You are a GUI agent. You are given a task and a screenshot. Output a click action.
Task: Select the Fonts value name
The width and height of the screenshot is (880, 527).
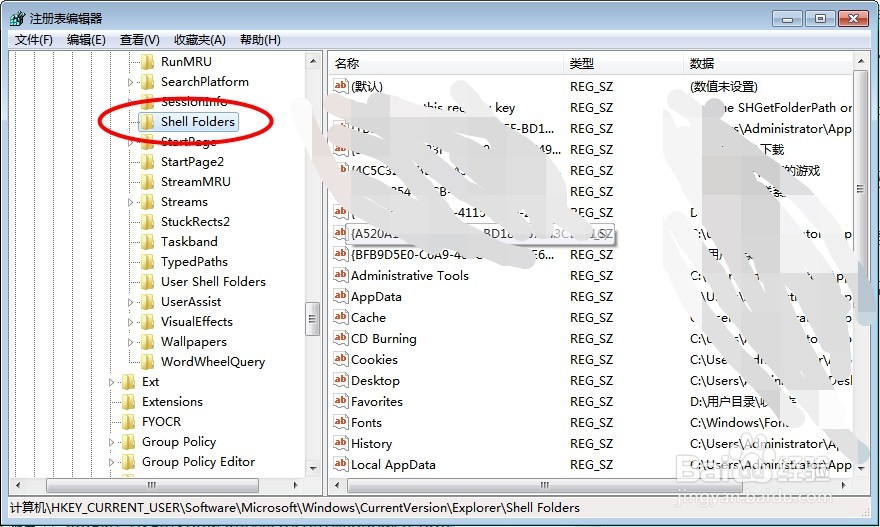click(x=366, y=423)
